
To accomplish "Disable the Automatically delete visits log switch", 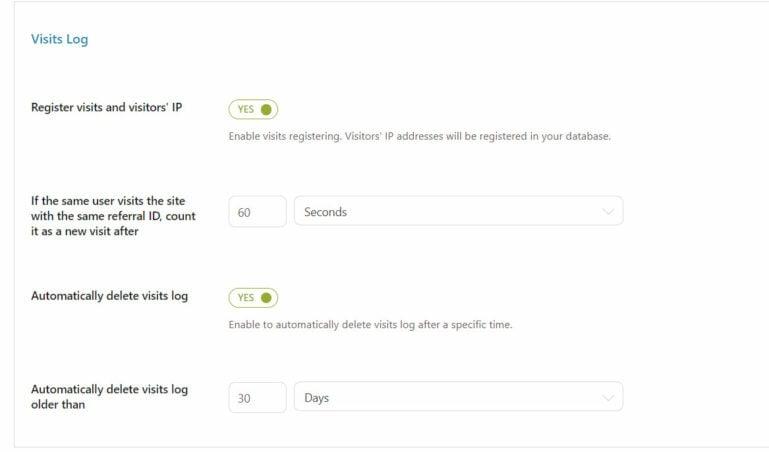I will tap(253, 298).
